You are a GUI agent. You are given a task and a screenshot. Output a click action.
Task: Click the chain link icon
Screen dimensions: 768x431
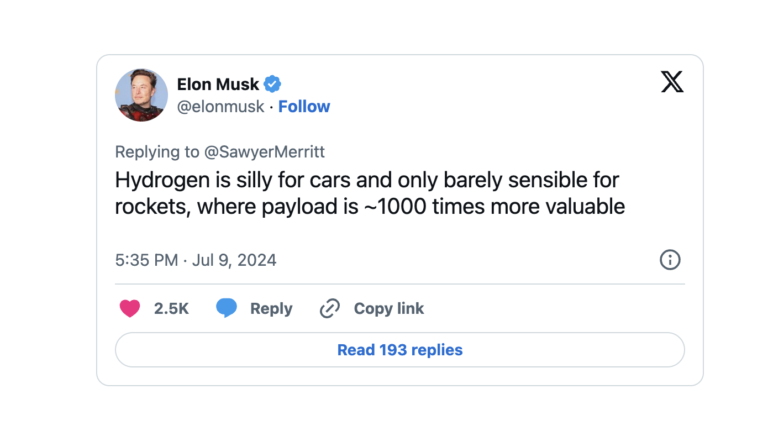[330, 308]
